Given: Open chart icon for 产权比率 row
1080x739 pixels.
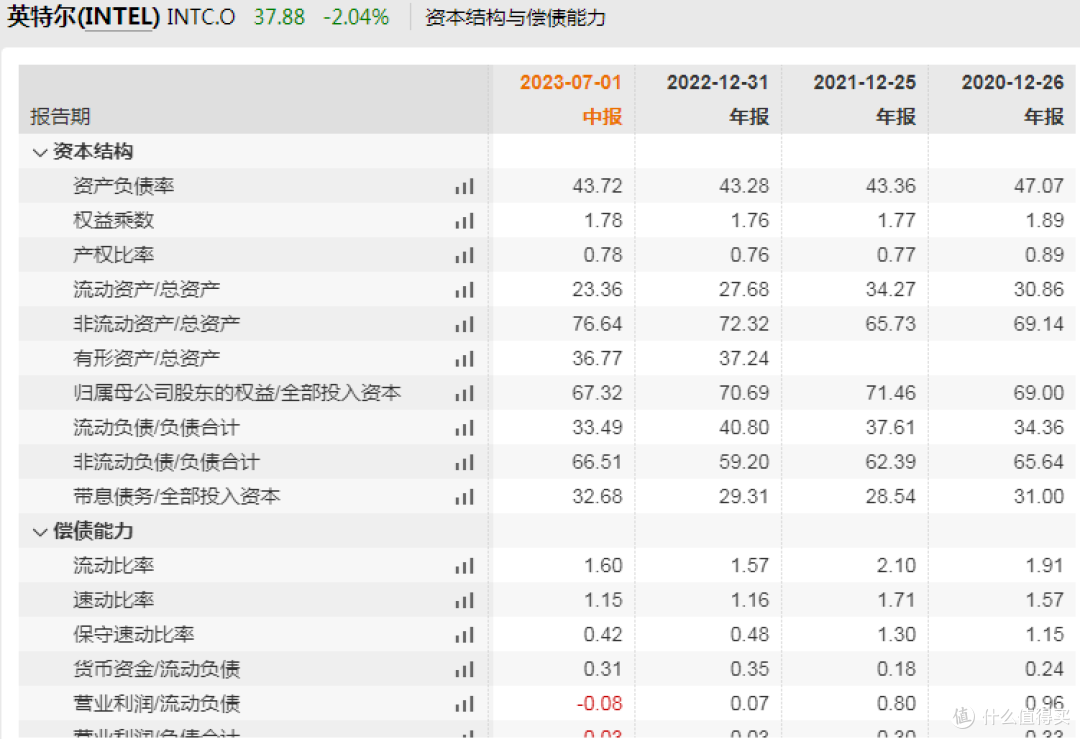Looking at the screenshot, I should (x=464, y=256).
